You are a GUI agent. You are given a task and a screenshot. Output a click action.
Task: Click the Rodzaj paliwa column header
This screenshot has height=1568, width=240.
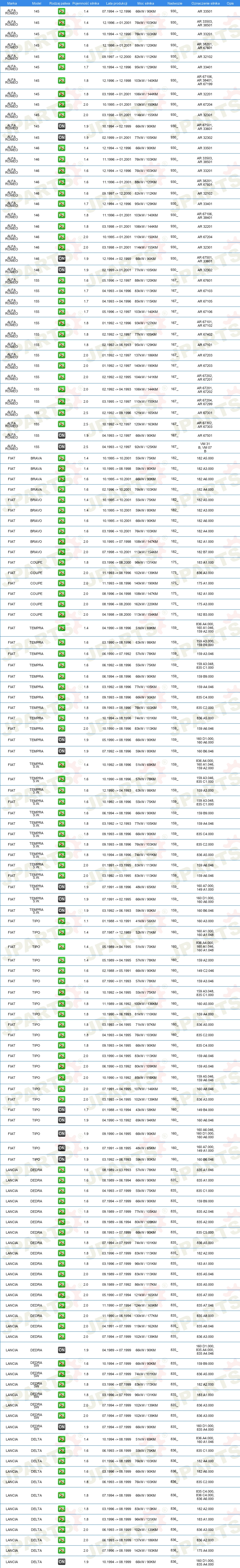pyautogui.click(x=60, y=3)
